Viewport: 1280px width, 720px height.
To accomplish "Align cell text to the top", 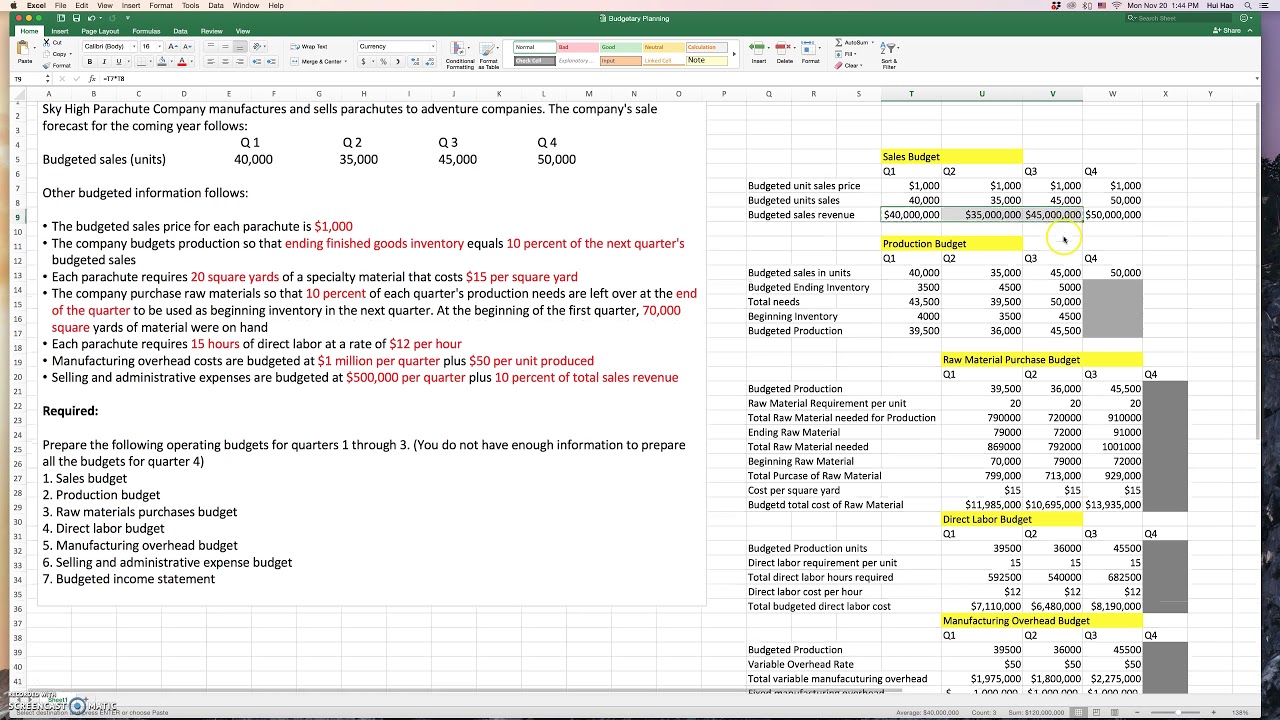I will pos(211,47).
